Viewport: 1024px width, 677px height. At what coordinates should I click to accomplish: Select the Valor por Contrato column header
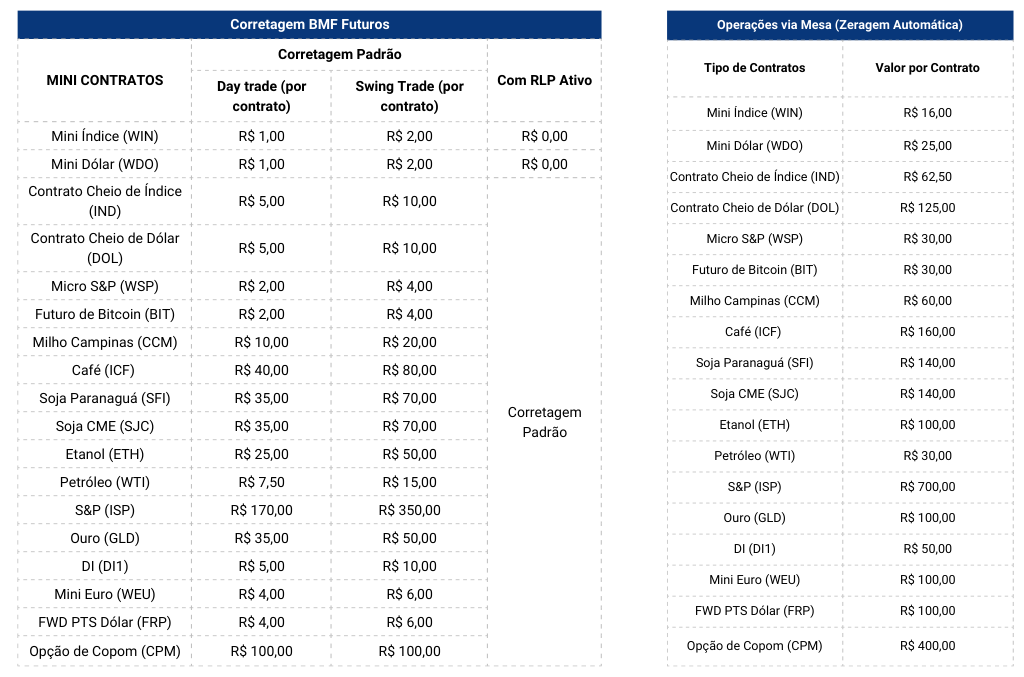tap(927, 68)
